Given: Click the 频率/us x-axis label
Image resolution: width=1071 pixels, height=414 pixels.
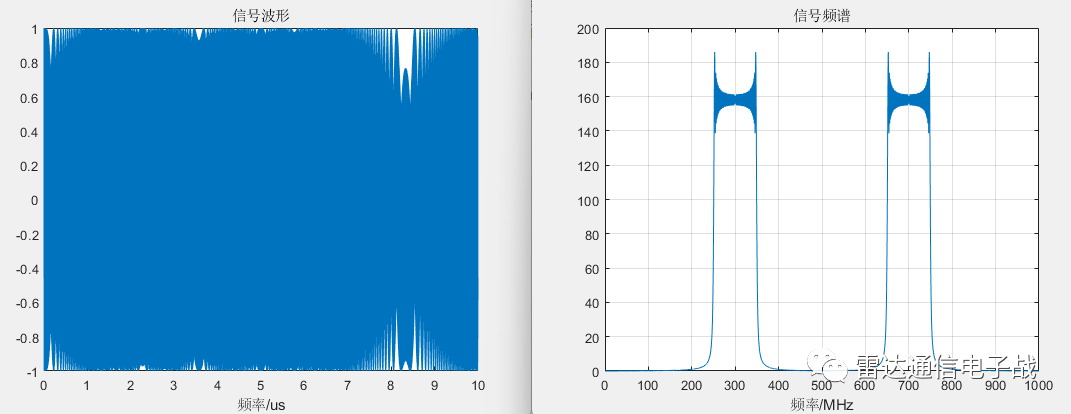Looking at the screenshot, I should tap(260, 403).
